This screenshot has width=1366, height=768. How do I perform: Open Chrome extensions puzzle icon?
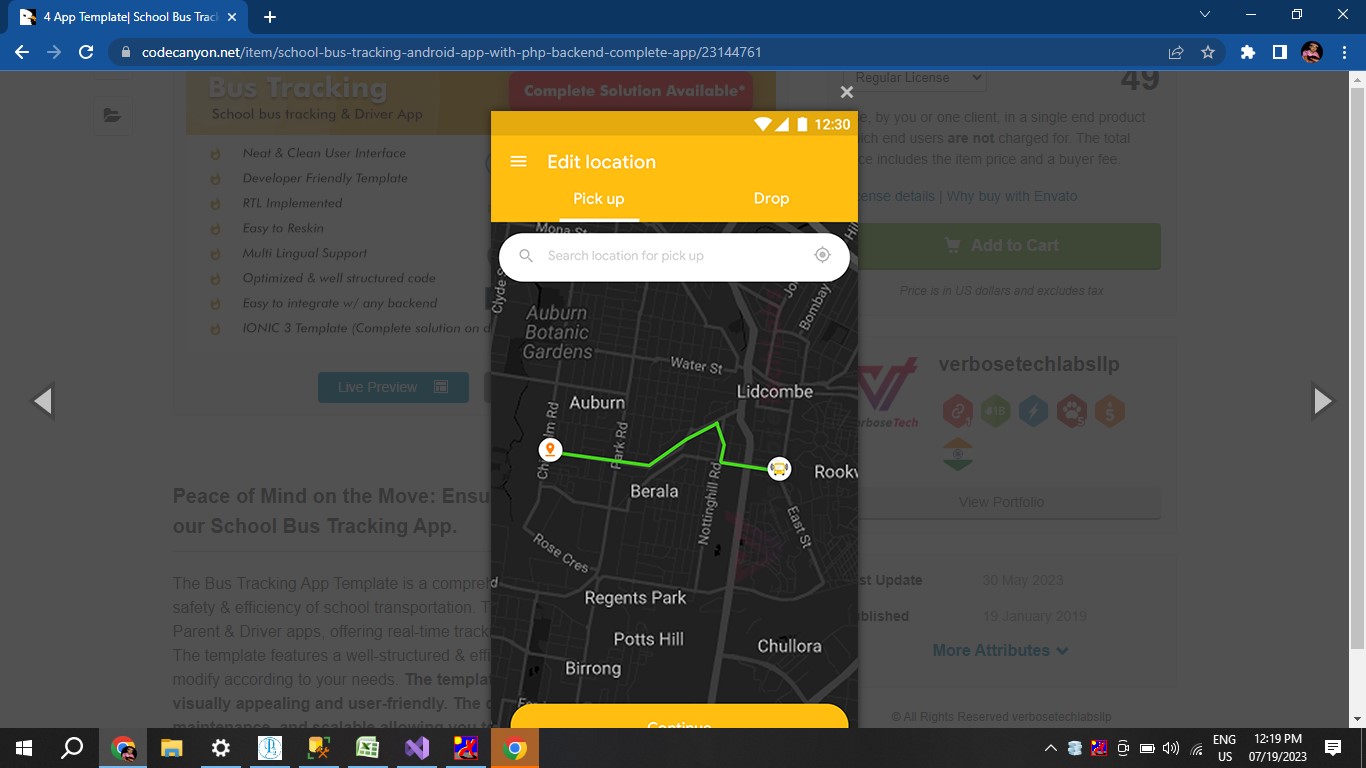tap(1247, 52)
